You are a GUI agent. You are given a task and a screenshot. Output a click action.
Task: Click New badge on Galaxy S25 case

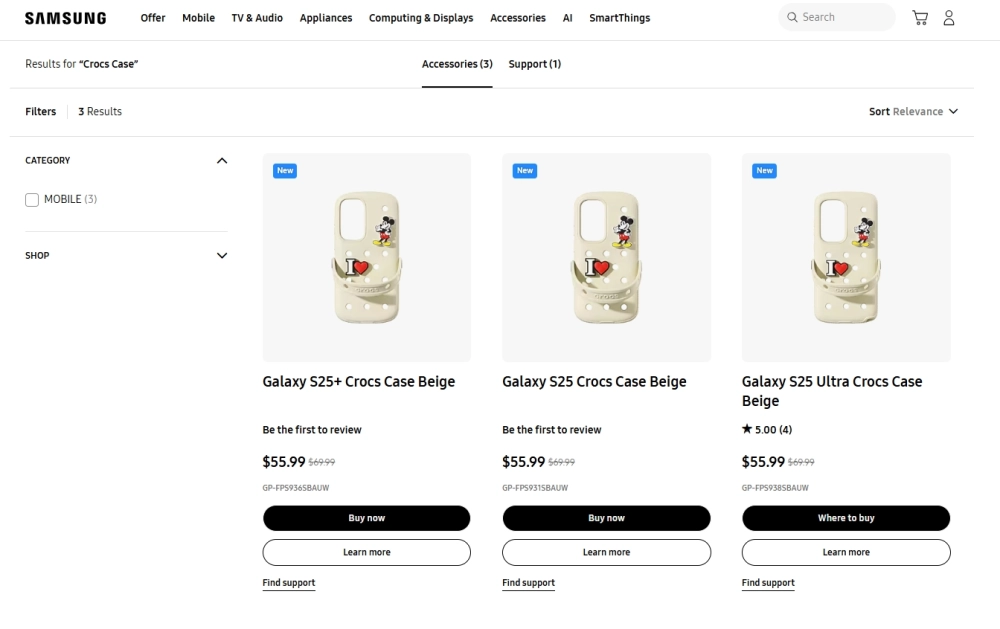(x=525, y=171)
